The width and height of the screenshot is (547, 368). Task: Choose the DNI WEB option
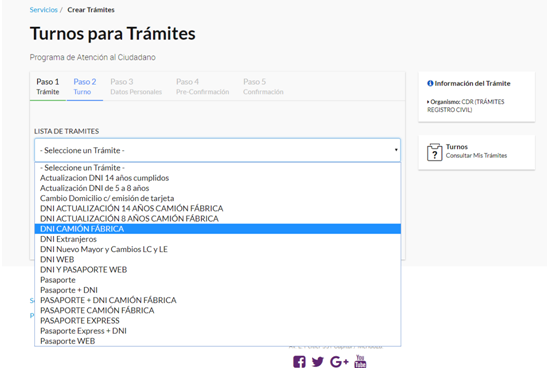click(x=218, y=259)
